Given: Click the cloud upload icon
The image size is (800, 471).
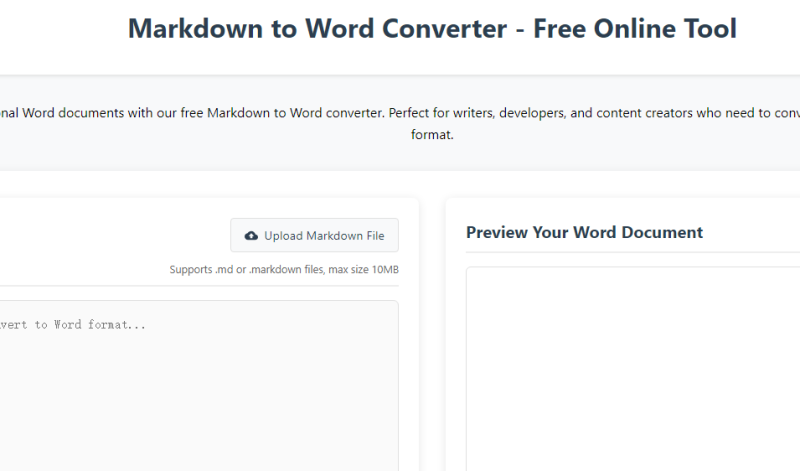Looking at the screenshot, I should [251, 236].
